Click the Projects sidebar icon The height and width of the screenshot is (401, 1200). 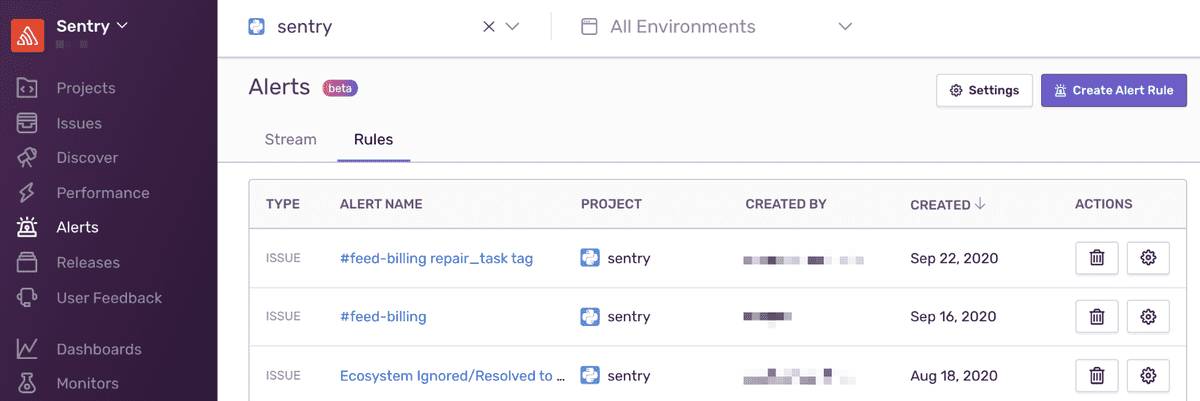[27, 88]
